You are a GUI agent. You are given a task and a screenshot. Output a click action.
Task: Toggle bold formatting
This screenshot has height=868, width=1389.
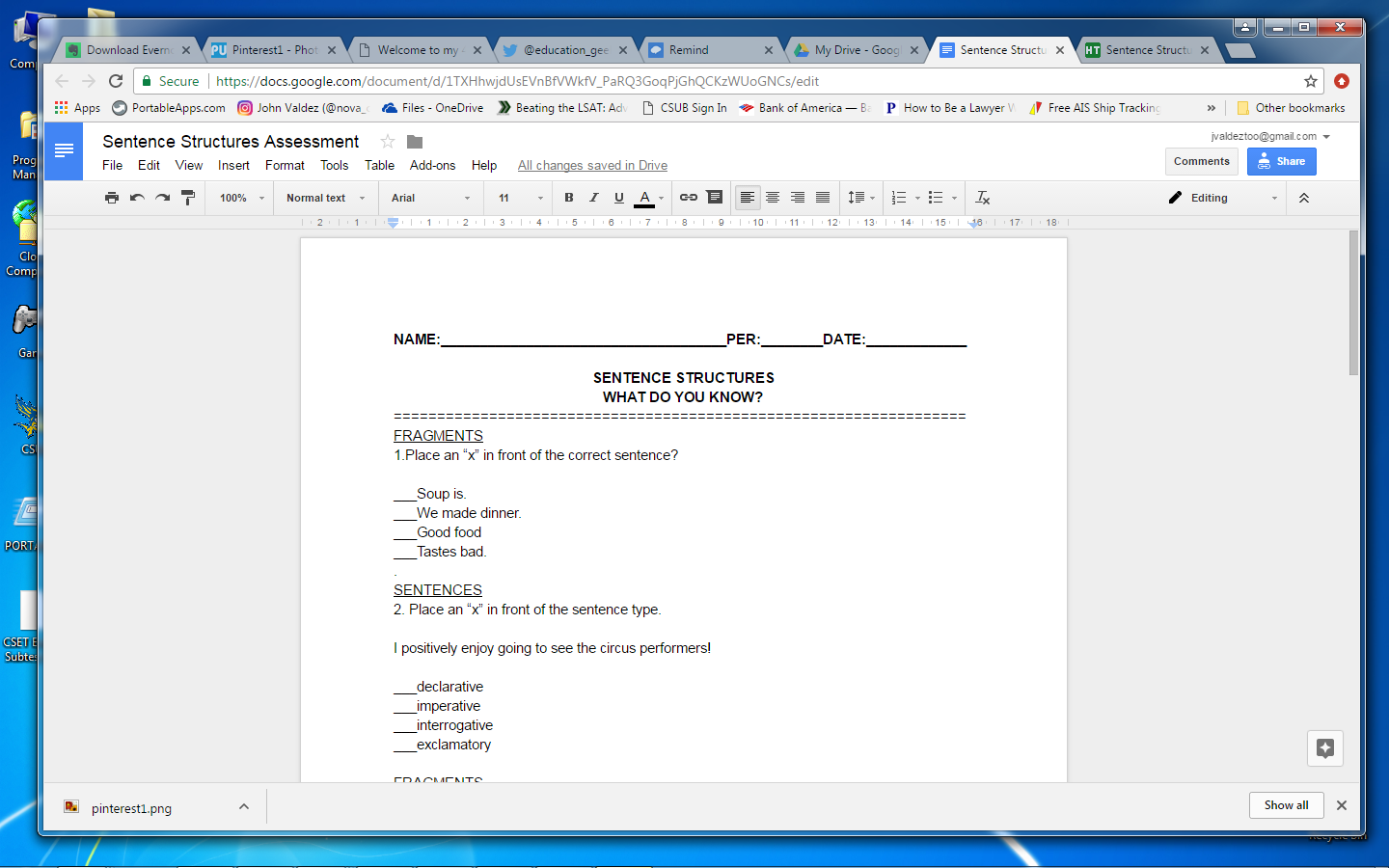569,198
